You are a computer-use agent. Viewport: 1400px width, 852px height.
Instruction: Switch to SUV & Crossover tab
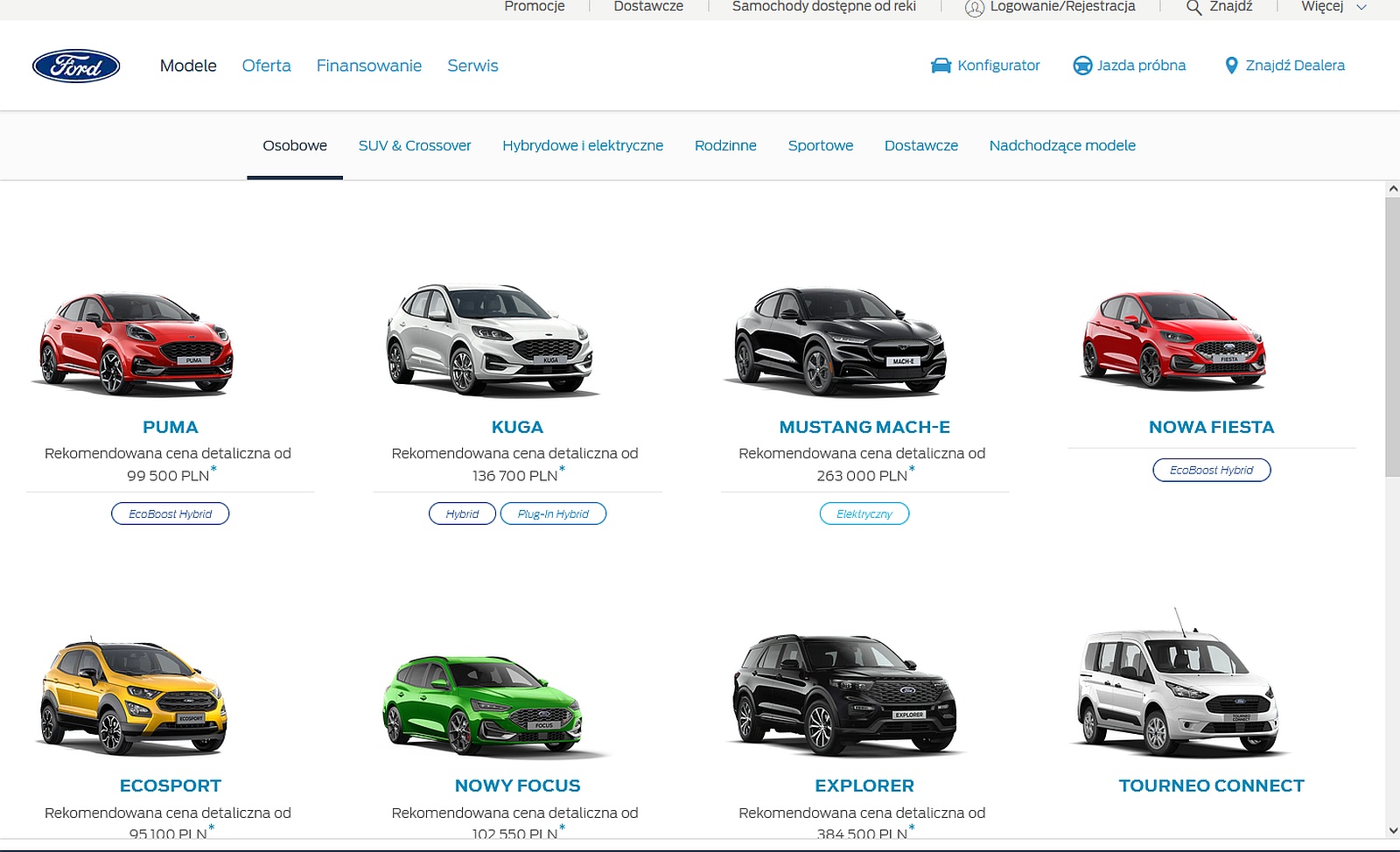tap(415, 146)
